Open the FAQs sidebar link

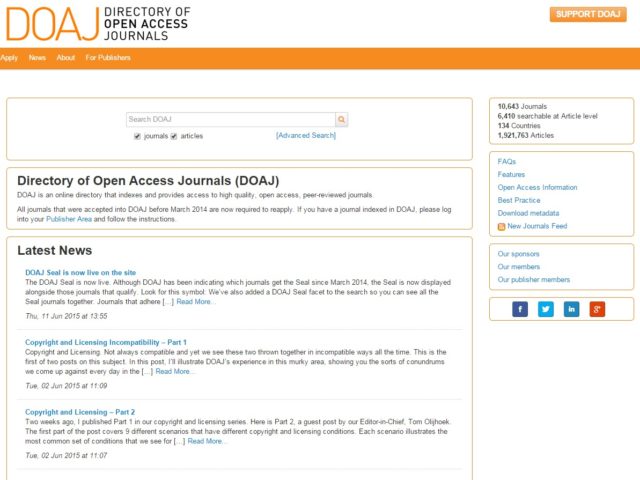pos(507,162)
